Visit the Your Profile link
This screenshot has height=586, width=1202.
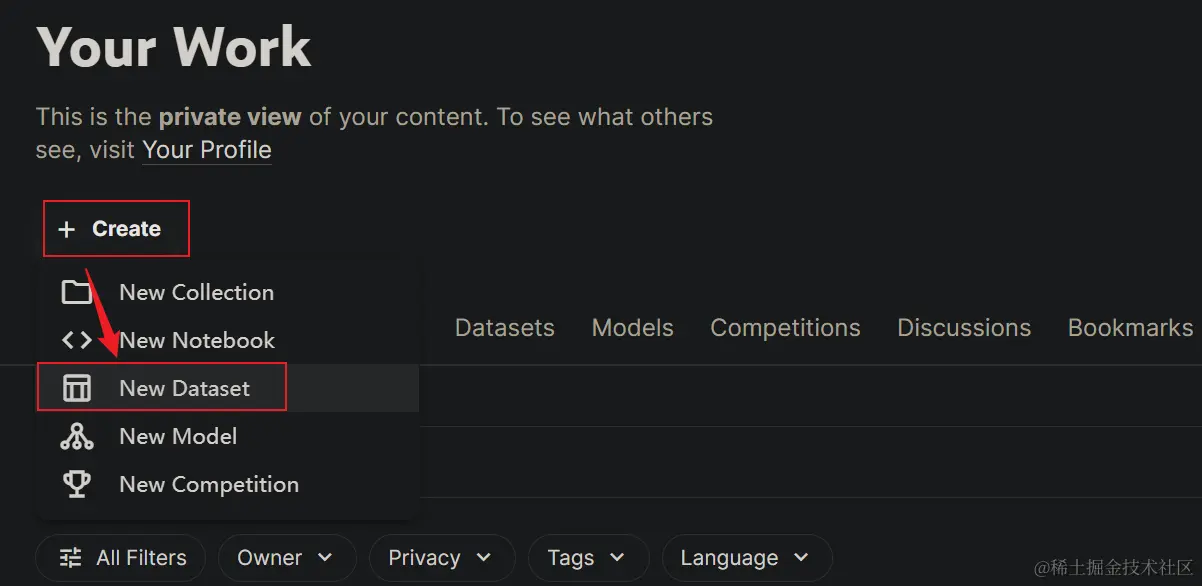pos(207,150)
